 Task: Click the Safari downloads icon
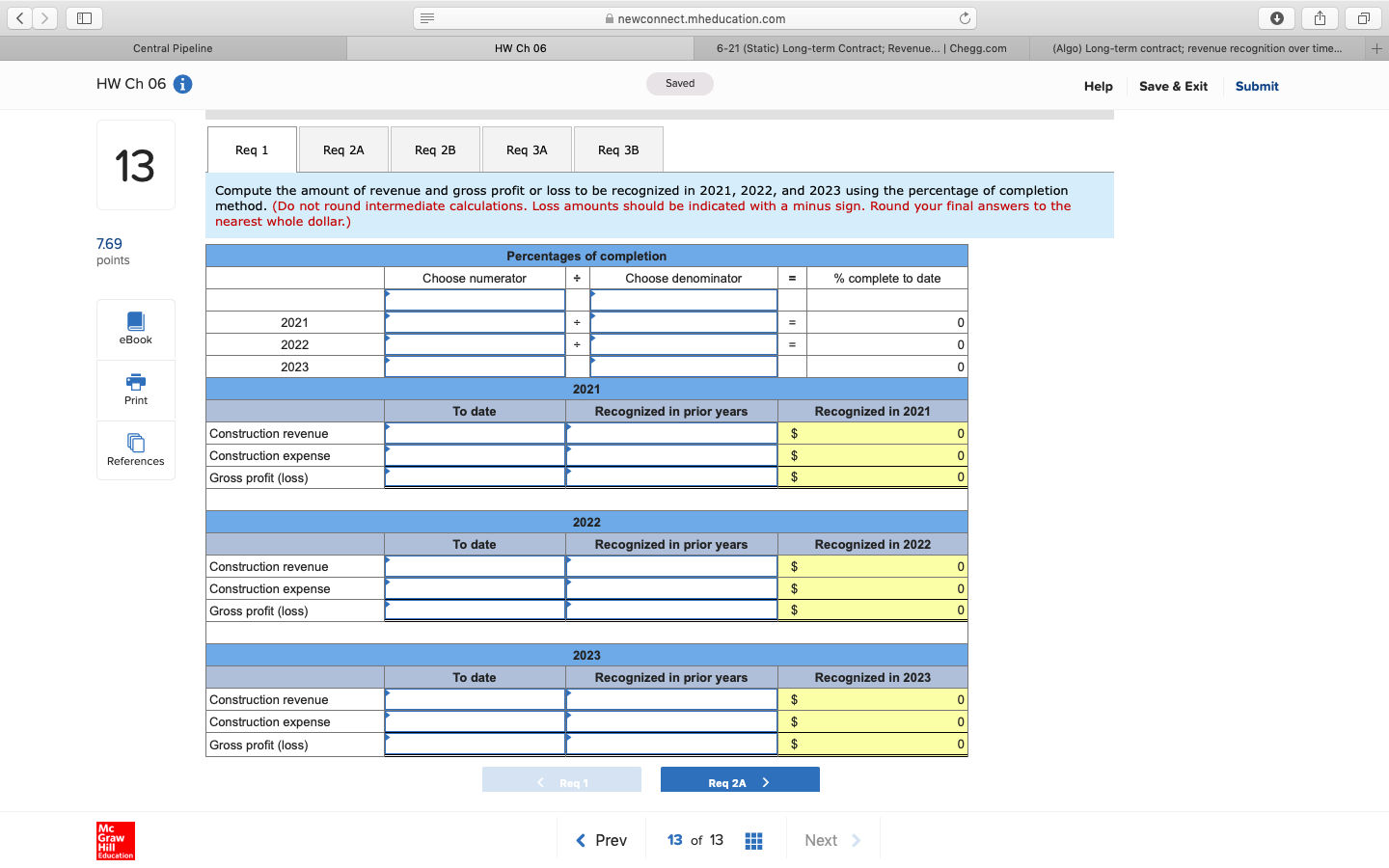[1276, 17]
